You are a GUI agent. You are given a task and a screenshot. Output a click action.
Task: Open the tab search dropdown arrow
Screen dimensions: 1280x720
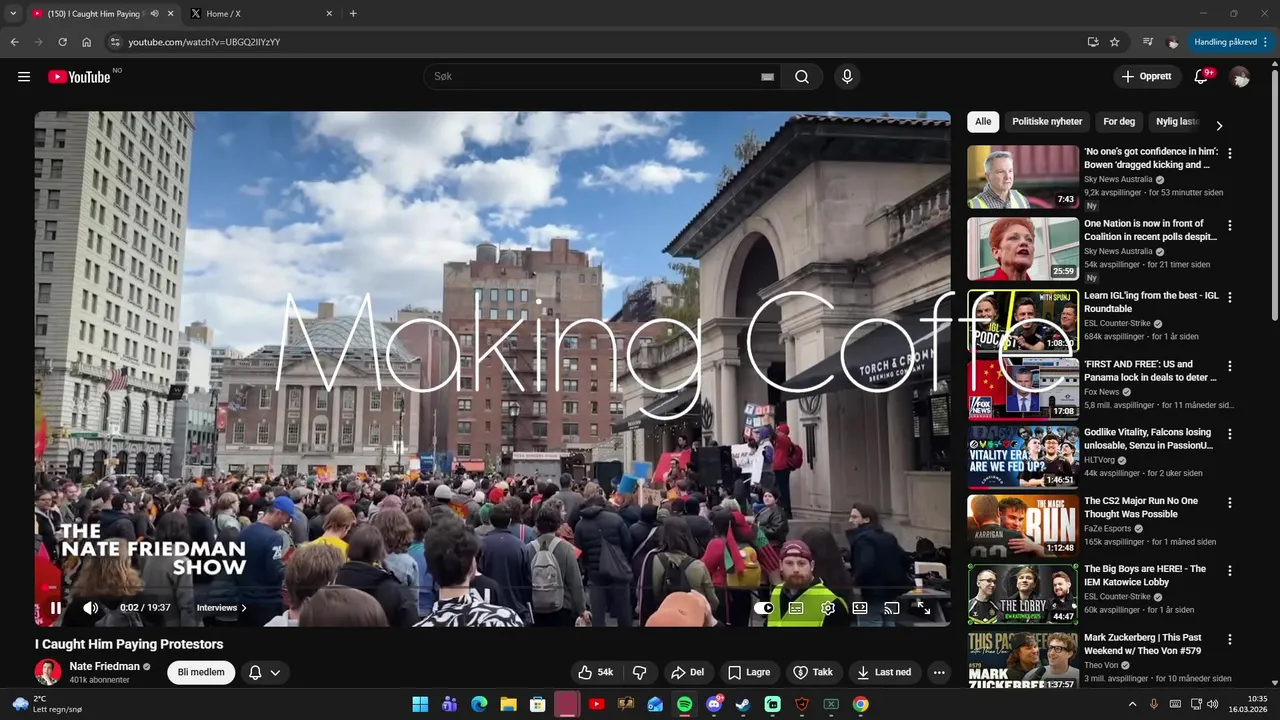13,14
